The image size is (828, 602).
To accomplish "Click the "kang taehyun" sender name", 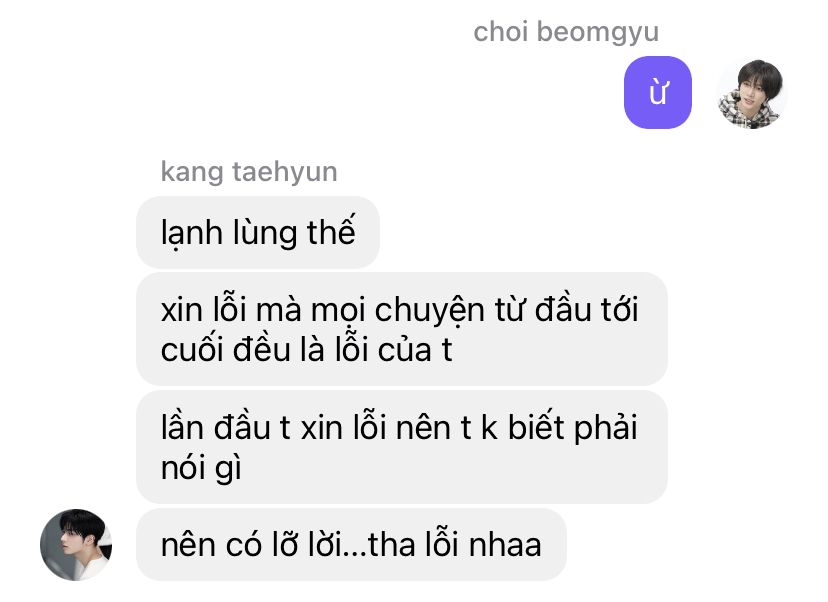I will pyautogui.click(x=249, y=172).
